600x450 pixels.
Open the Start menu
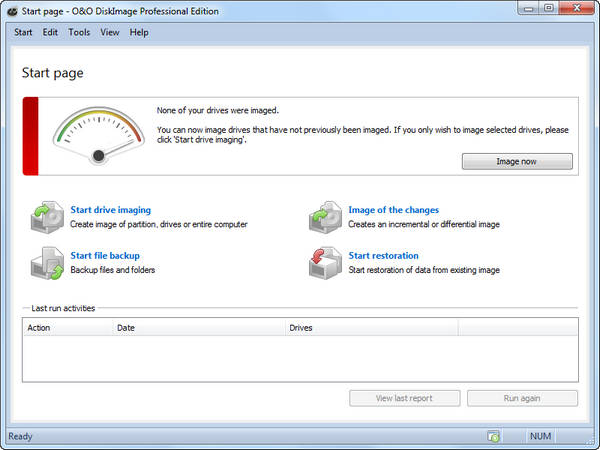pos(23,32)
